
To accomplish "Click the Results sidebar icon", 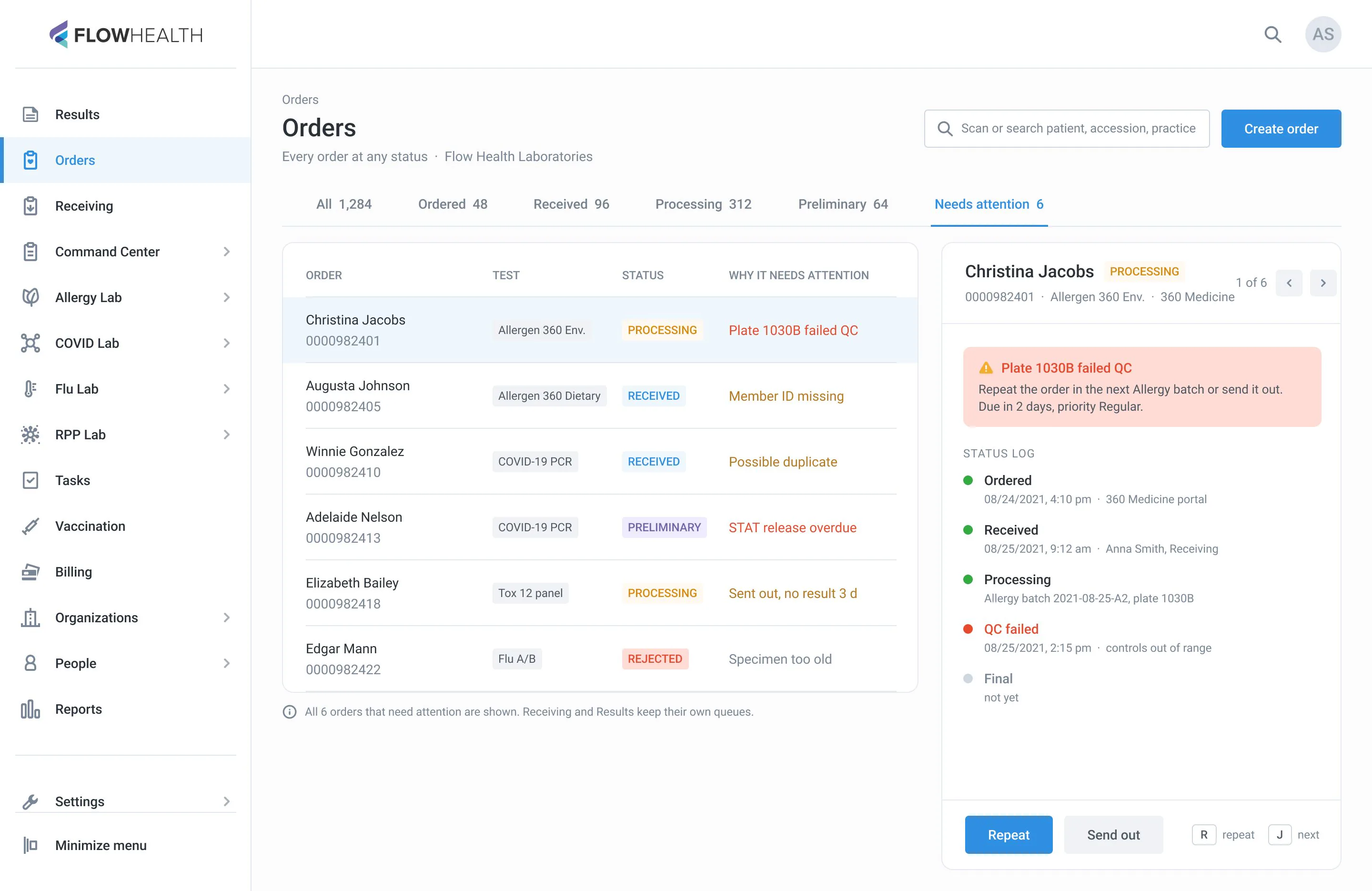I will click(x=30, y=114).
